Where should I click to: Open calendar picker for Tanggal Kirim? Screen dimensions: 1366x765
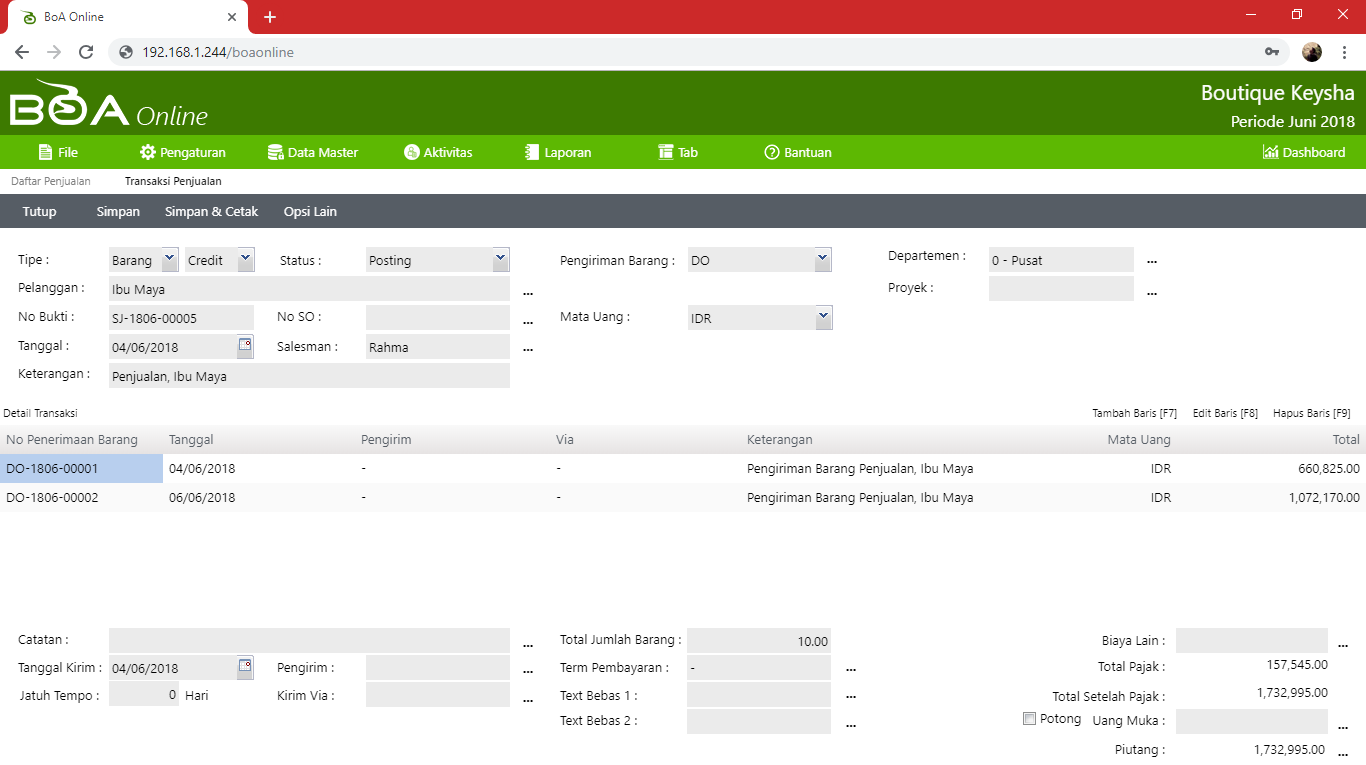click(x=245, y=667)
